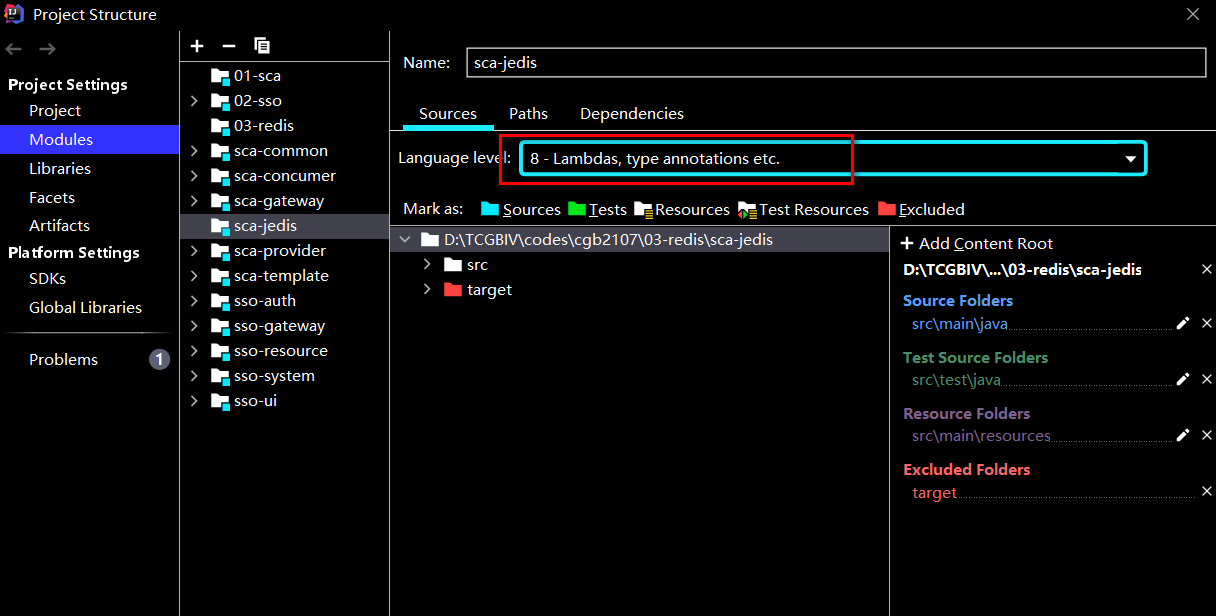Remove target from excluded folders
Viewport: 1216px width, 616px height.
point(1206,492)
